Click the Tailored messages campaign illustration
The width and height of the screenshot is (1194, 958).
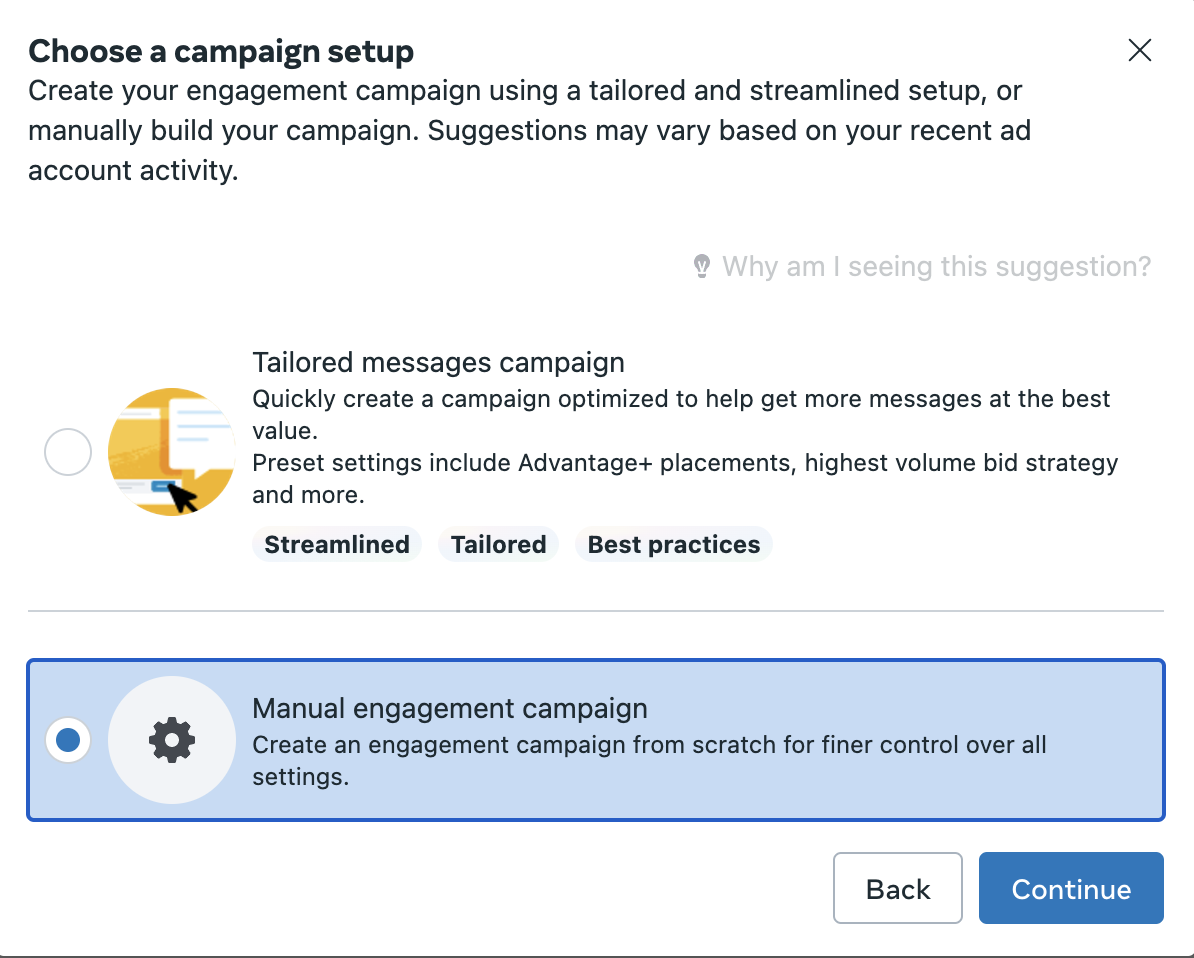[x=171, y=452]
